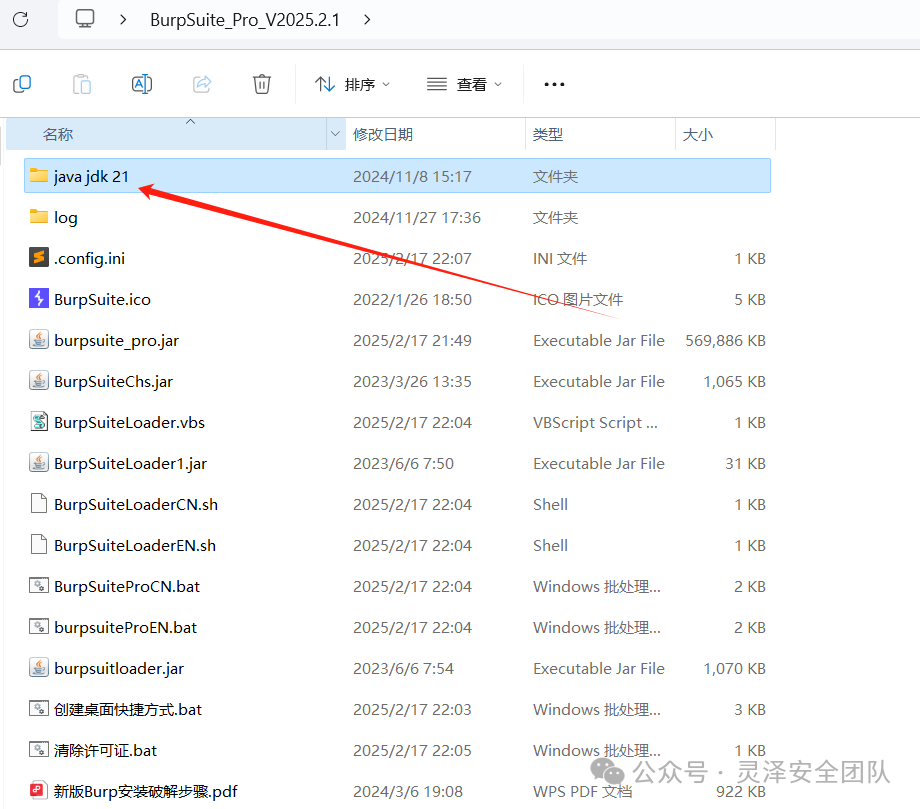Click the Paste toolbar icon
The width and height of the screenshot is (920, 809).
click(82, 84)
